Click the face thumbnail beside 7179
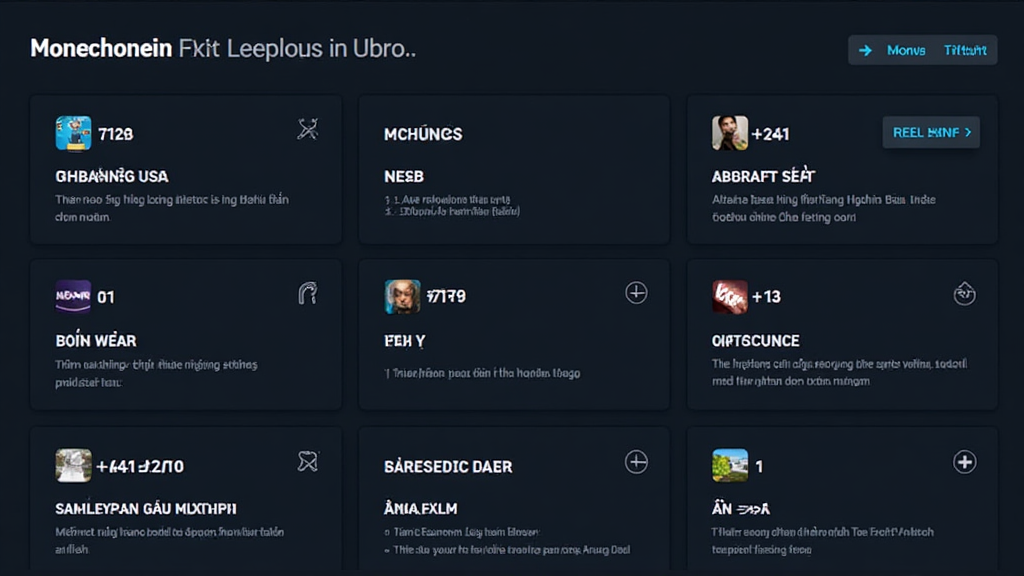The image size is (1024, 576). [x=402, y=297]
